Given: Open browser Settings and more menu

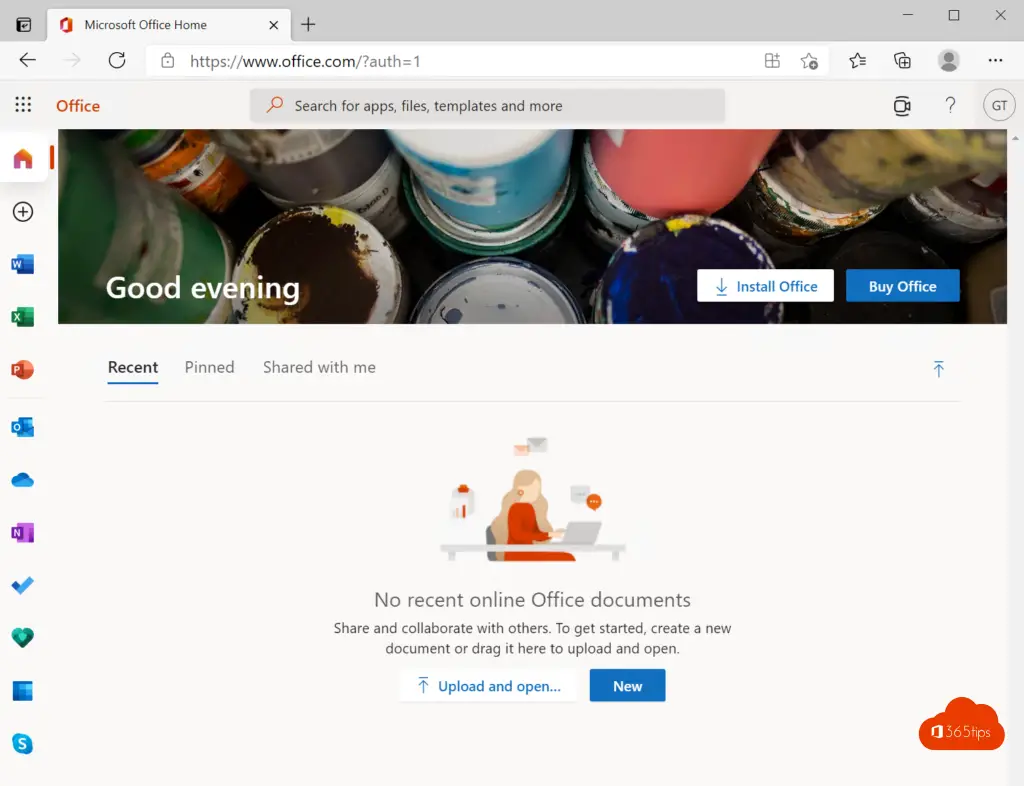Looking at the screenshot, I should pos(995,61).
